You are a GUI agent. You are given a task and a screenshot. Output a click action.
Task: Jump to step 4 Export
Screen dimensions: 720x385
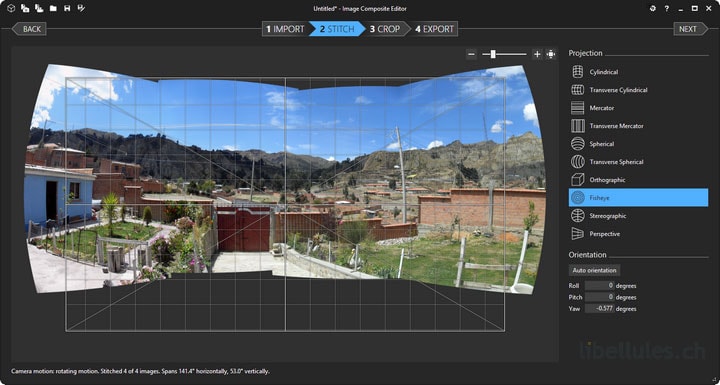[434, 29]
